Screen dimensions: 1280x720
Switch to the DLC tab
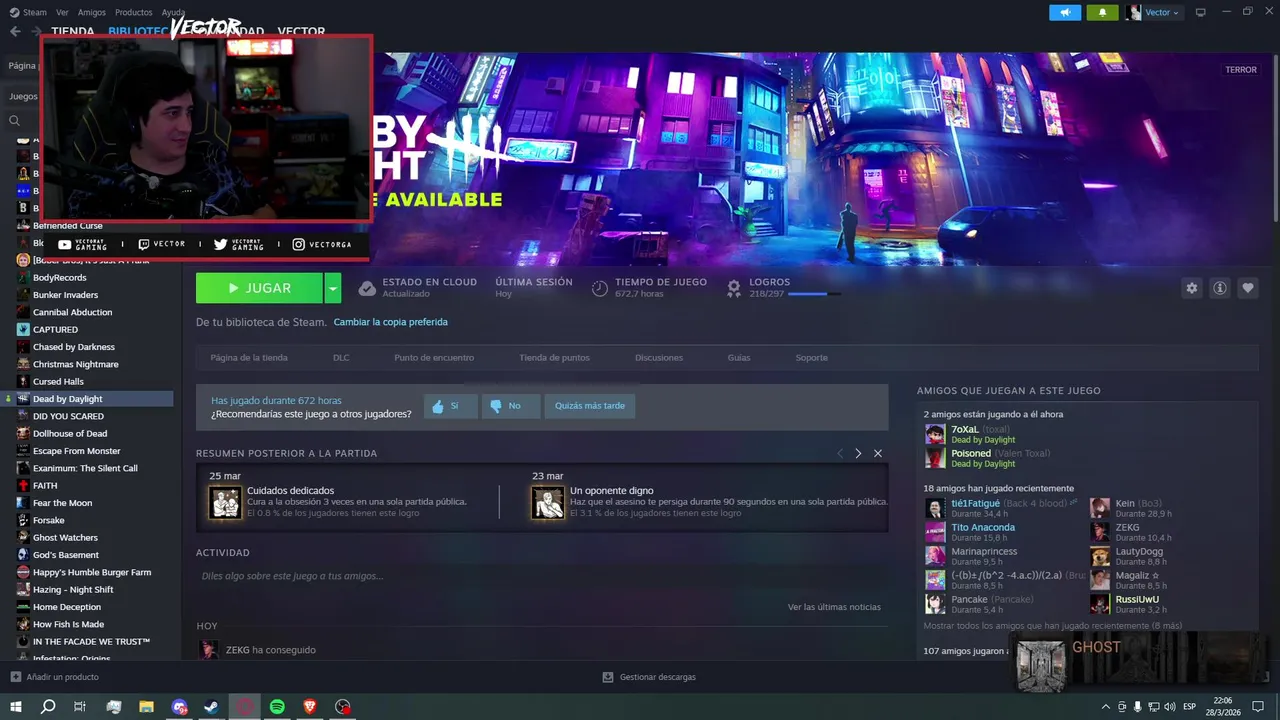[341, 357]
